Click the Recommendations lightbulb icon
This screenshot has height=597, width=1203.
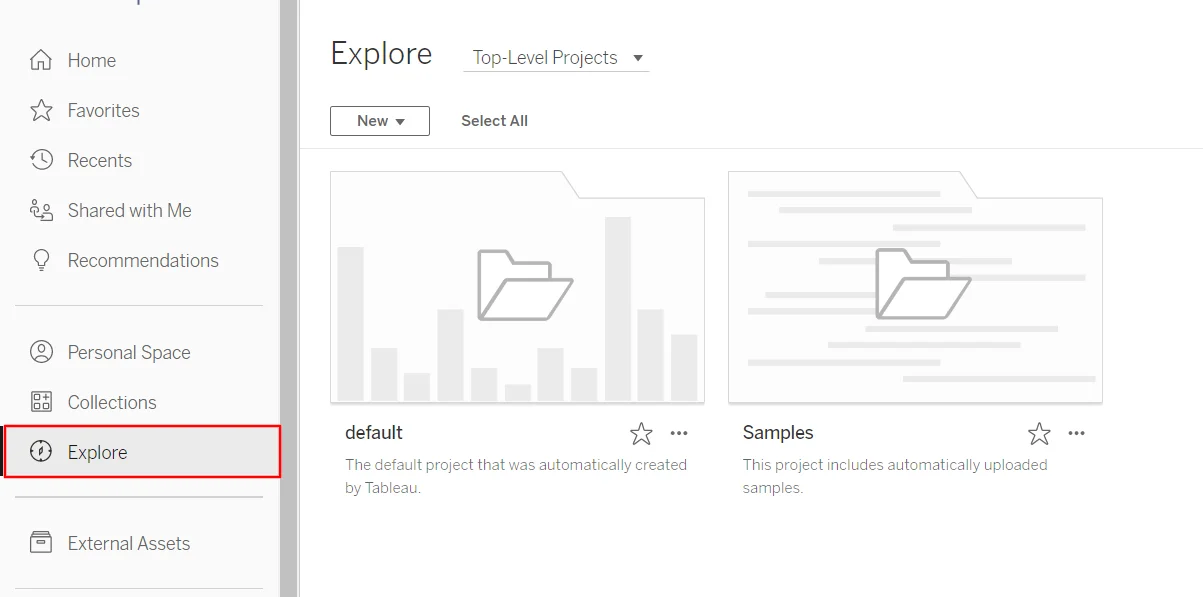click(x=41, y=260)
